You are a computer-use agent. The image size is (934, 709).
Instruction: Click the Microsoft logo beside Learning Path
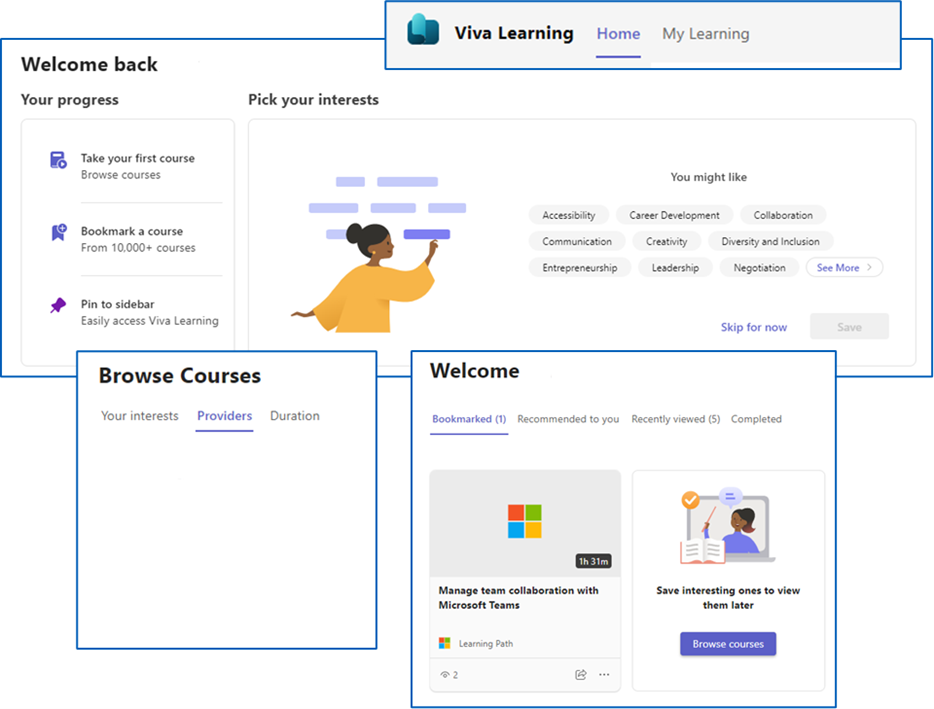pyautogui.click(x=444, y=643)
